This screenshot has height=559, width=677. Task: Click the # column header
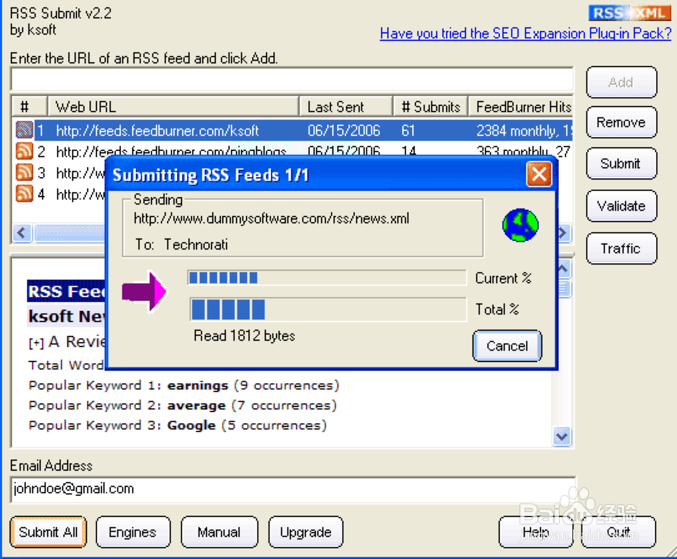point(29,107)
